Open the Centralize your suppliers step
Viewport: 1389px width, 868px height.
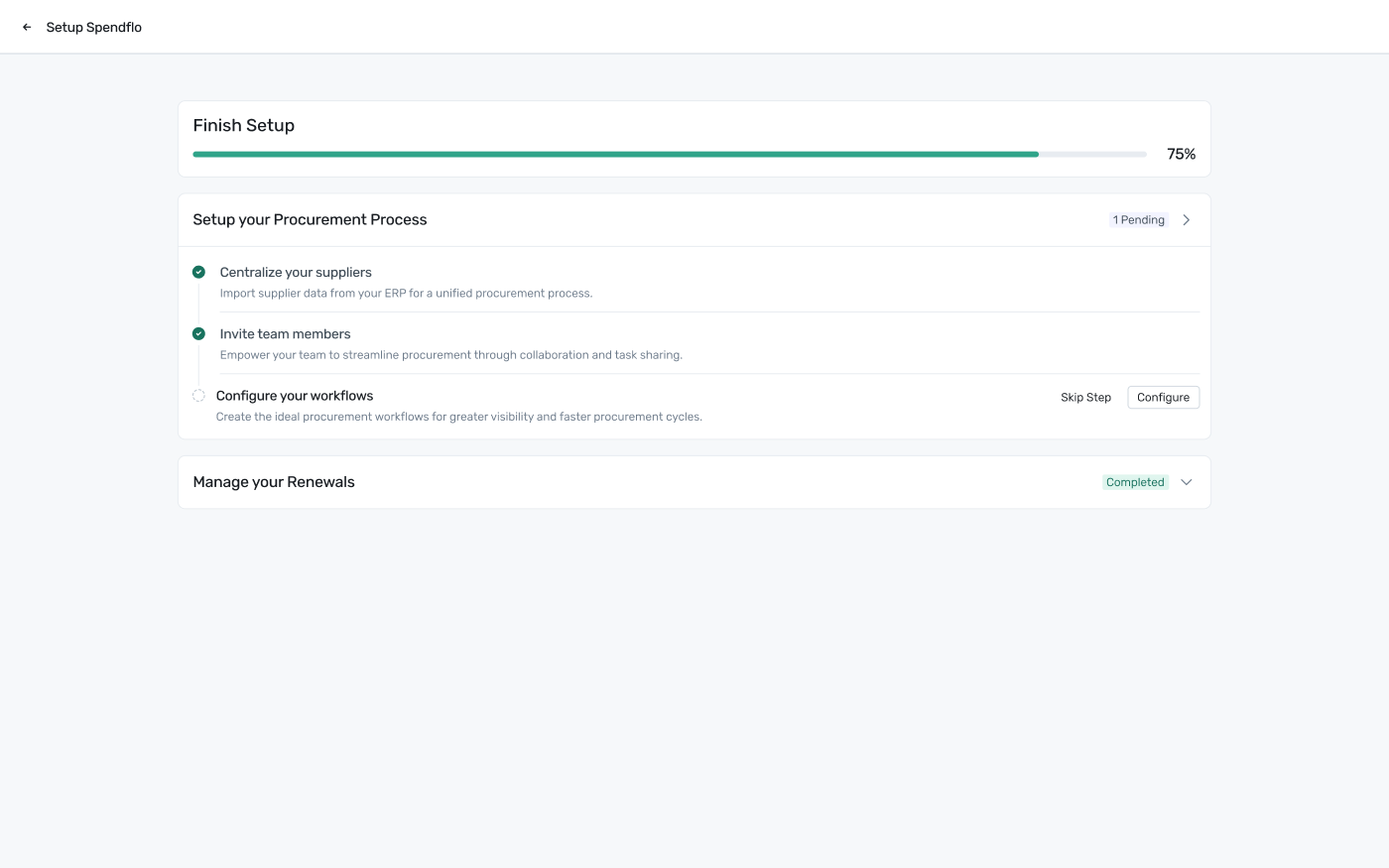pos(296,273)
